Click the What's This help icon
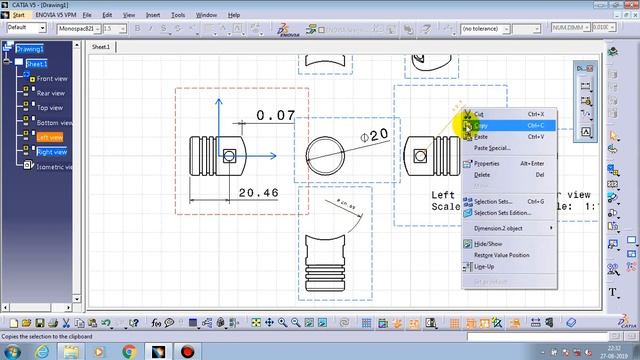Screen dimensions: 640x360 coord(133,323)
